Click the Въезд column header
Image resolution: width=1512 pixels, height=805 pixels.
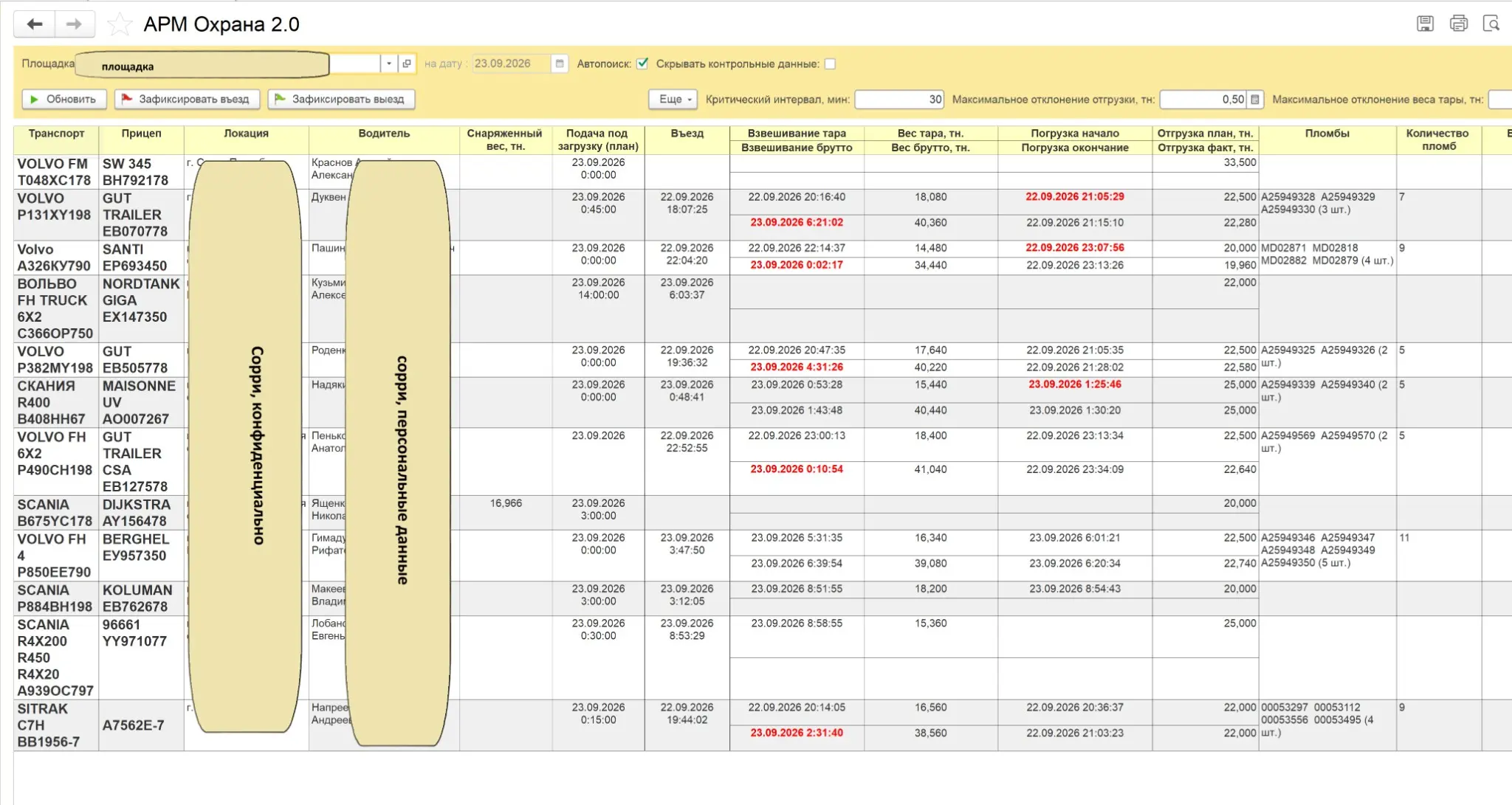[687, 140]
